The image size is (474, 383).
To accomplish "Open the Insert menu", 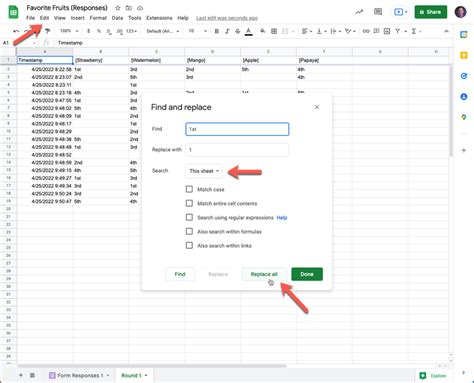I will (77, 18).
